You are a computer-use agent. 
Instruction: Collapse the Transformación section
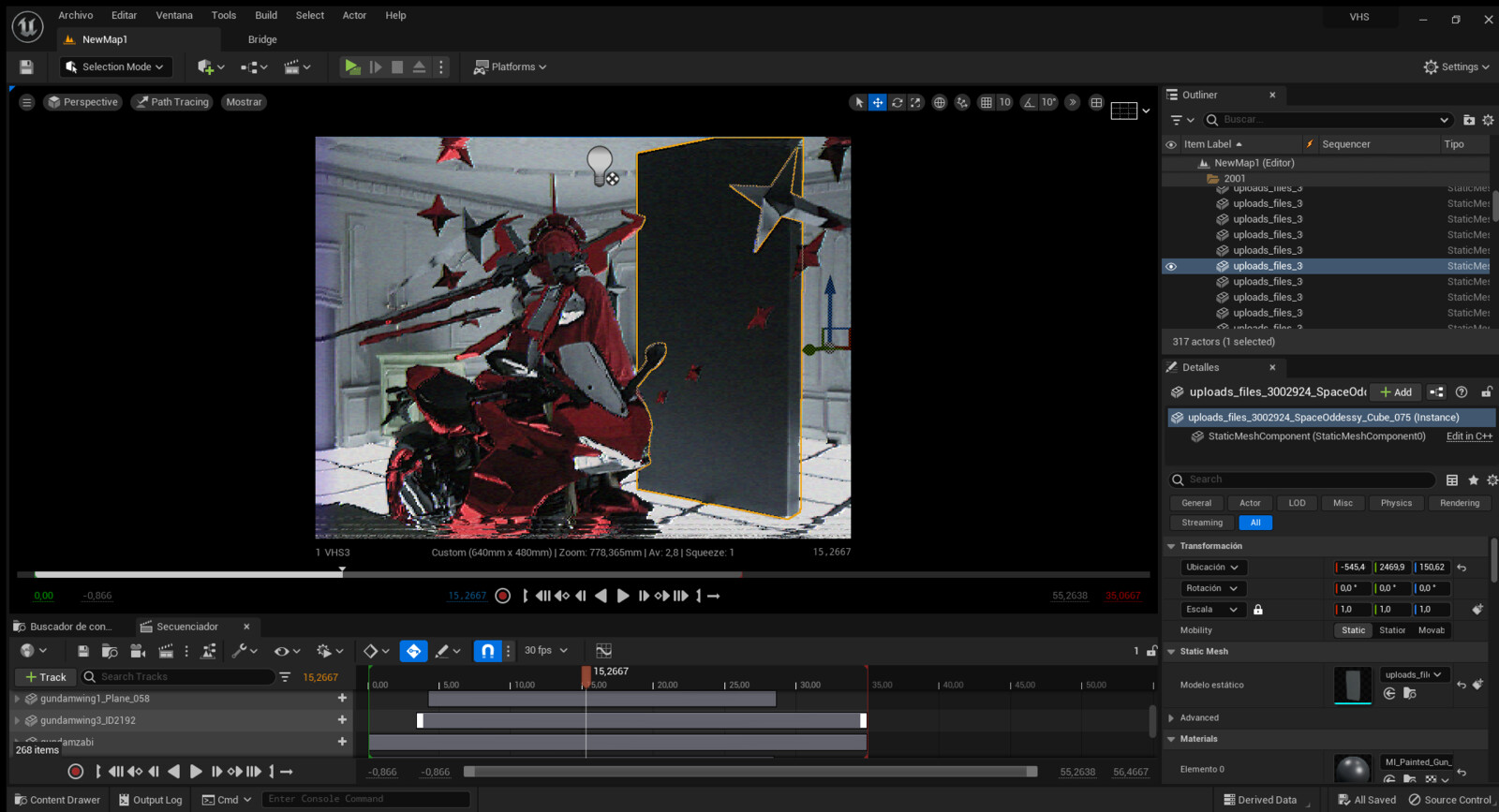[x=1171, y=547]
